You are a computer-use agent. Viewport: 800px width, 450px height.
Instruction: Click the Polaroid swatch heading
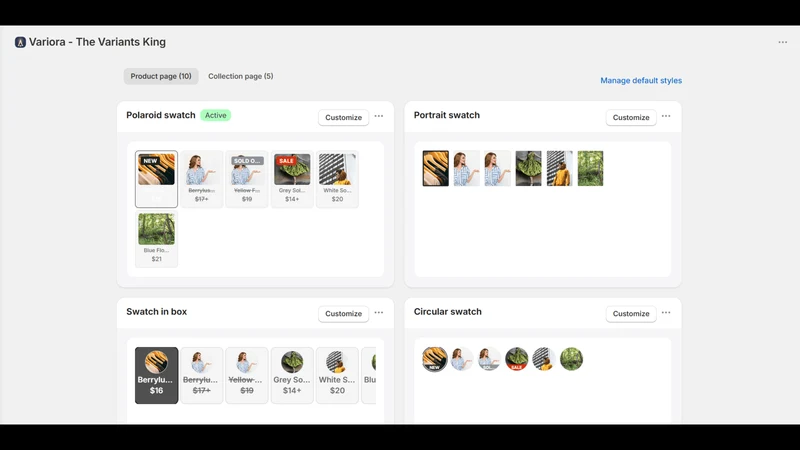click(x=161, y=115)
